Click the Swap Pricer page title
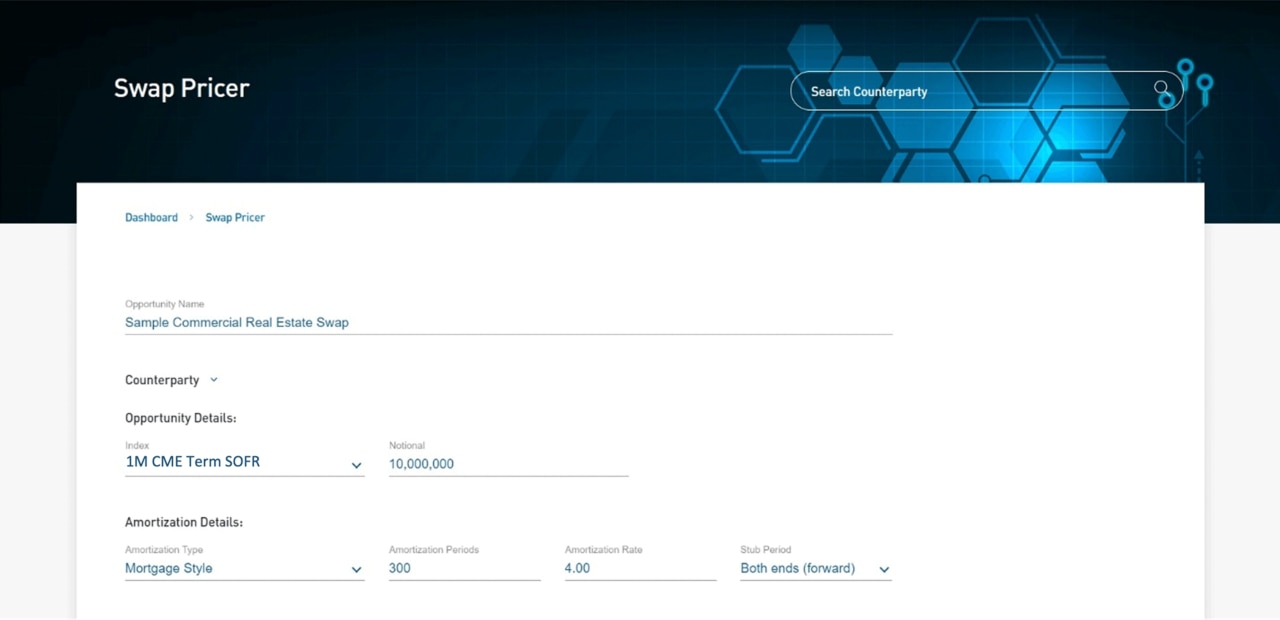Image resolution: width=1280 pixels, height=620 pixels. 182,88
